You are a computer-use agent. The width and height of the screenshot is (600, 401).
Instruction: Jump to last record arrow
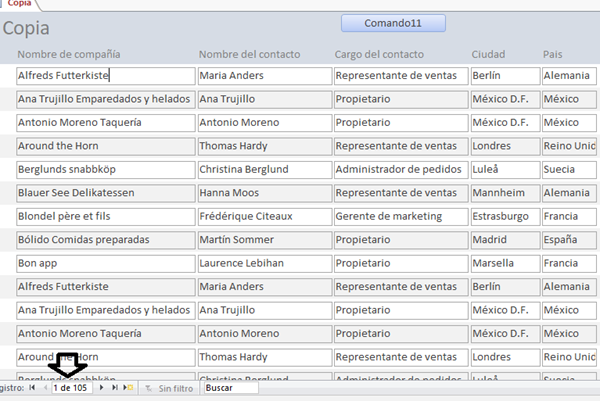pyautogui.click(x=115, y=388)
